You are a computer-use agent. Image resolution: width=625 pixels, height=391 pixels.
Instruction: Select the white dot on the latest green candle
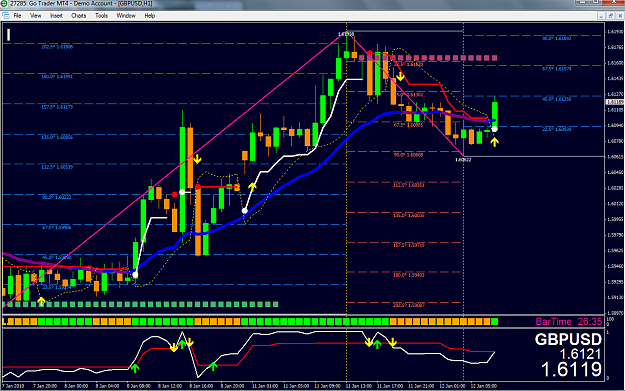(494, 129)
